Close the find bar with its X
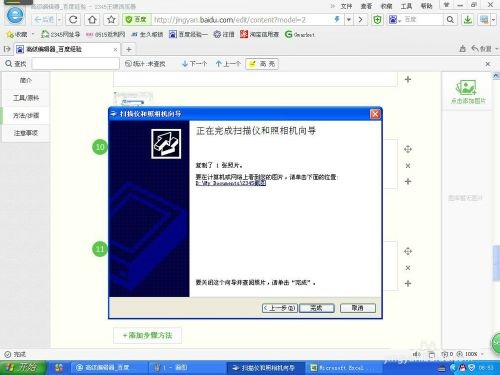Viewport: 500px width, 375px height. tap(488, 64)
